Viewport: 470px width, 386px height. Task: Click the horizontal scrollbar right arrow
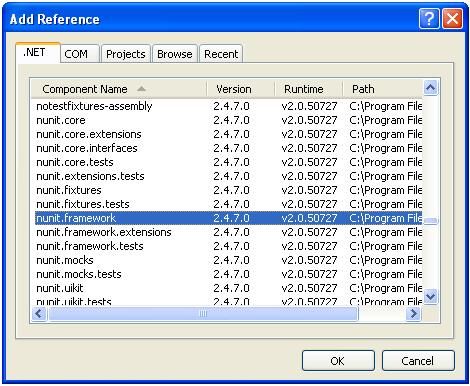click(413, 313)
